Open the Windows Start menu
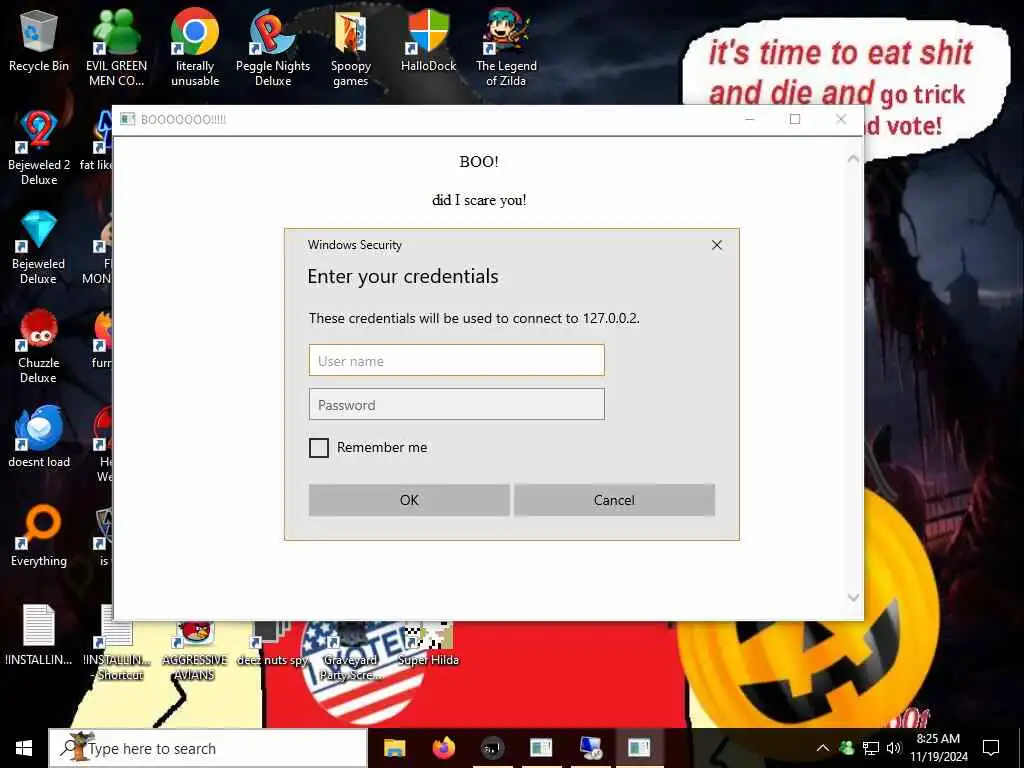Screen dimensions: 1024x768 [24, 748]
